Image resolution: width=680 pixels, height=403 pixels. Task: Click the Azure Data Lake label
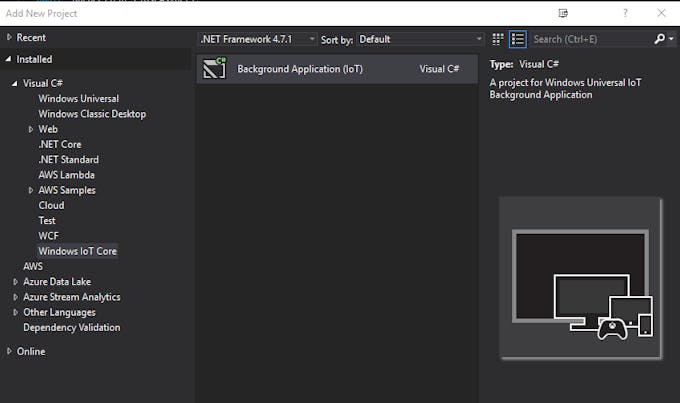click(x=57, y=282)
